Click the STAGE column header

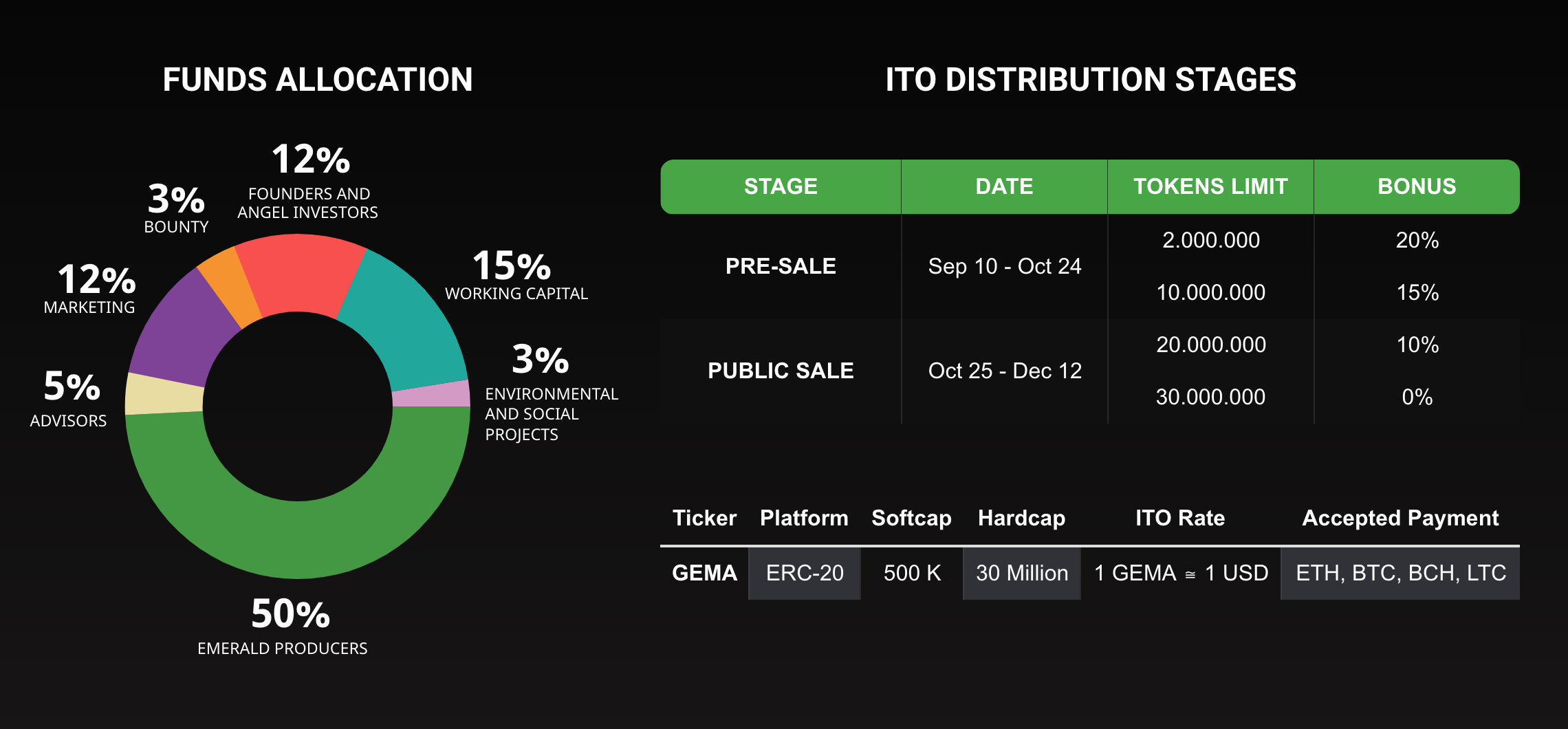[781, 186]
